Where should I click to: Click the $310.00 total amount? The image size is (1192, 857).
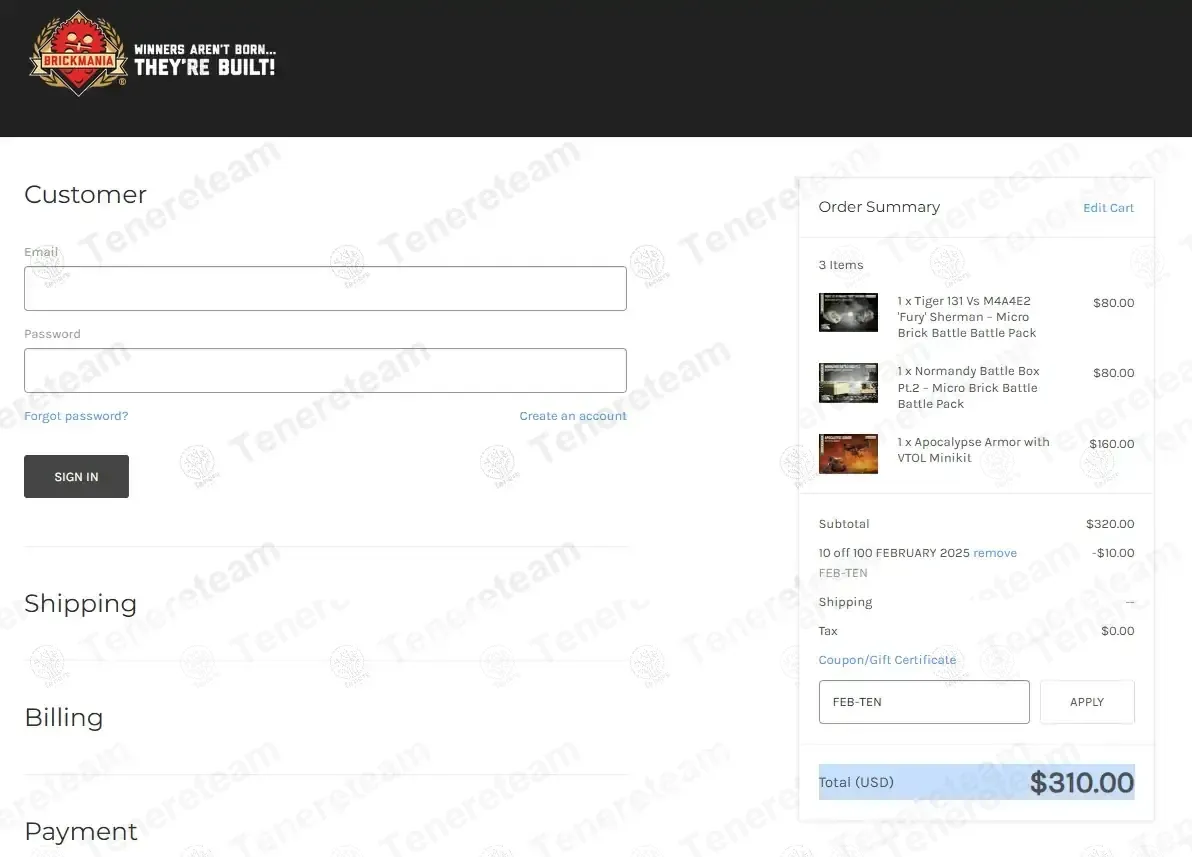tap(1082, 782)
